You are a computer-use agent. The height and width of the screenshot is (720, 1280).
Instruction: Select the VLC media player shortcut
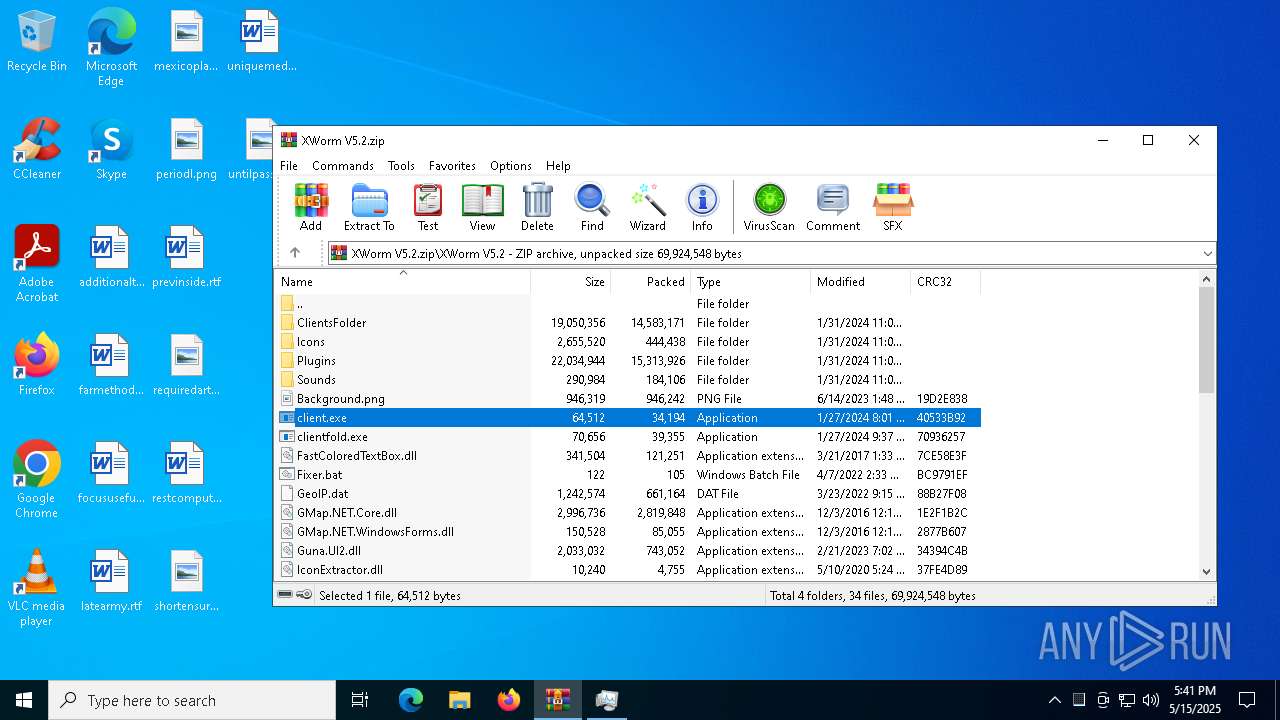[x=37, y=588]
